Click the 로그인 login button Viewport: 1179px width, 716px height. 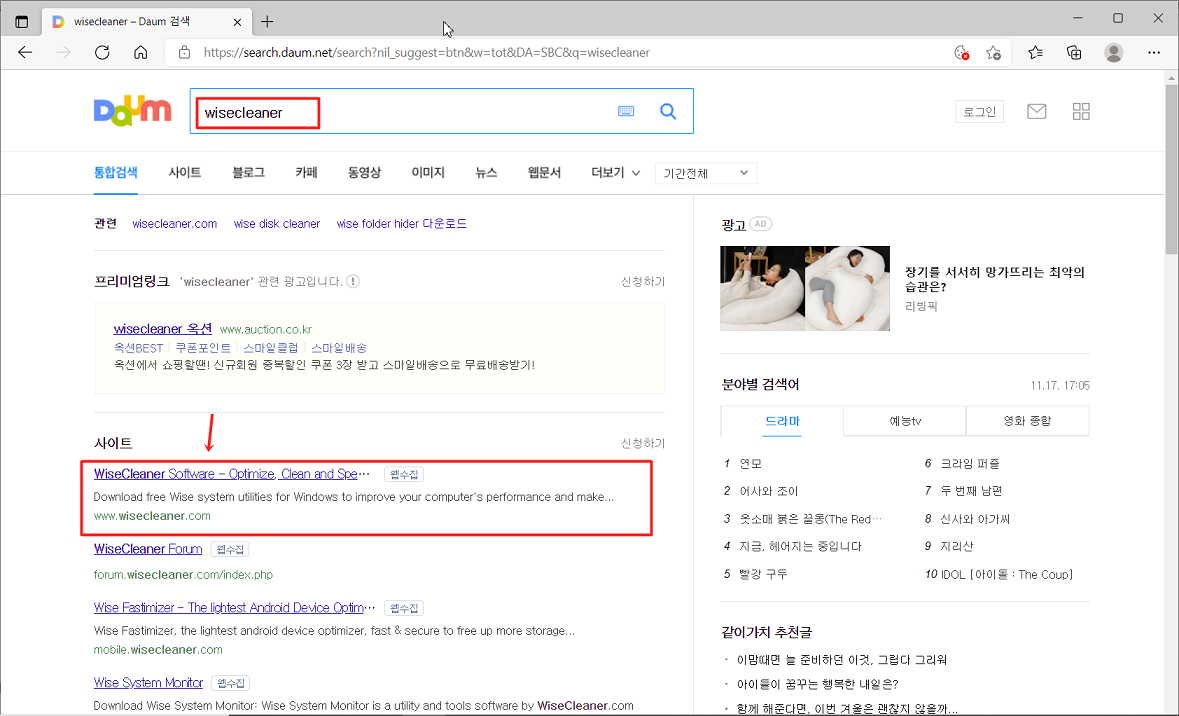tap(980, 111)
